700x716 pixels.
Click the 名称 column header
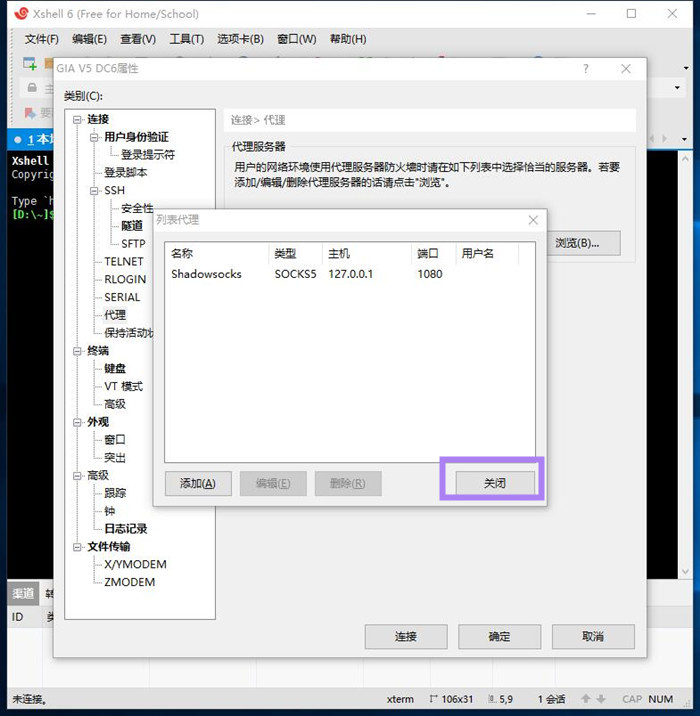click(217, 253)
